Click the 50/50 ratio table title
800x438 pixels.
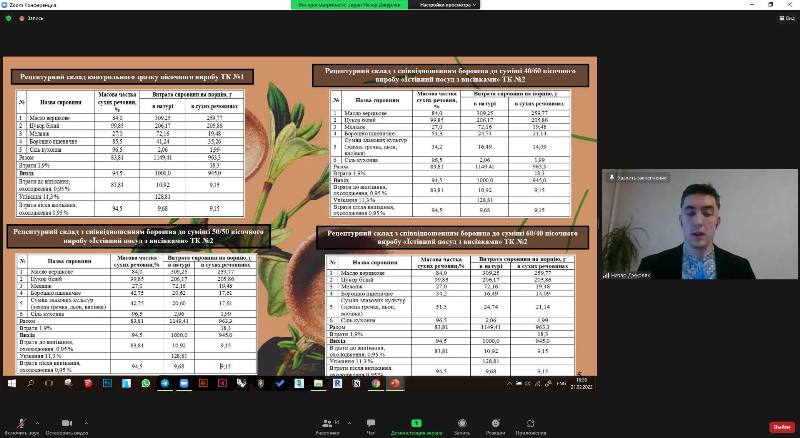(x=138, y=236)
